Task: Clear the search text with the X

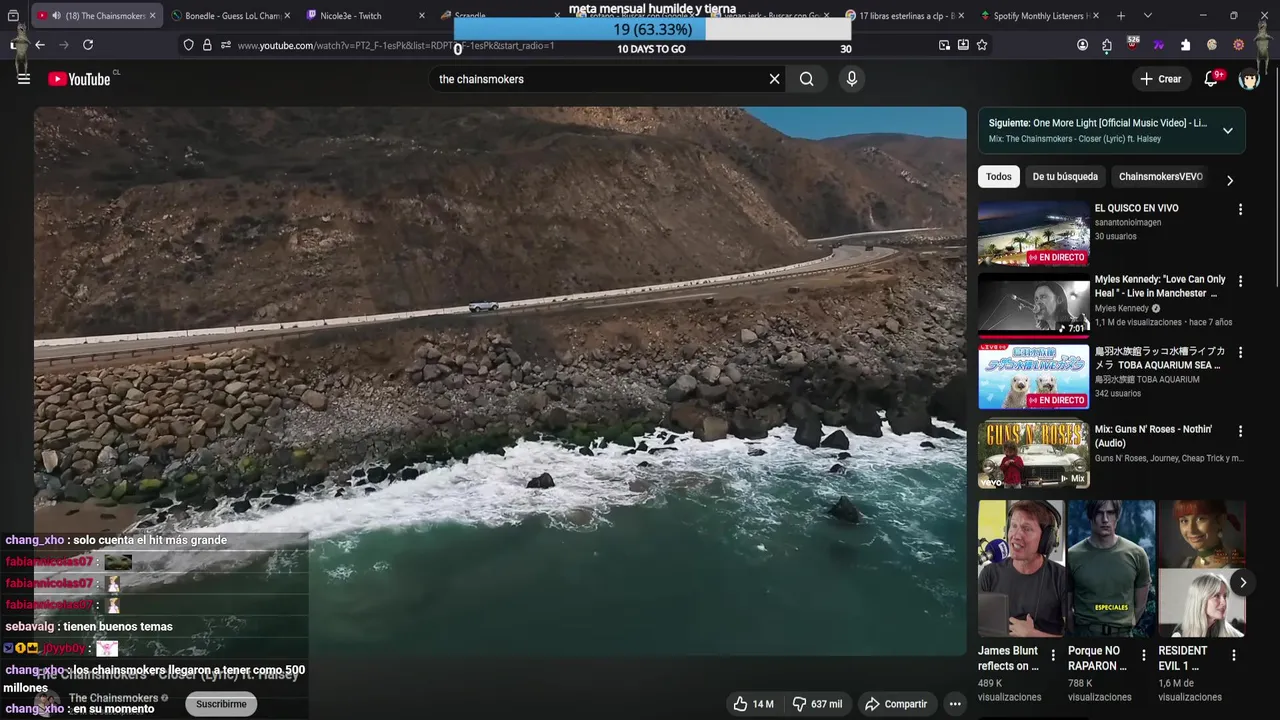Action: click(x=774, y=79)
